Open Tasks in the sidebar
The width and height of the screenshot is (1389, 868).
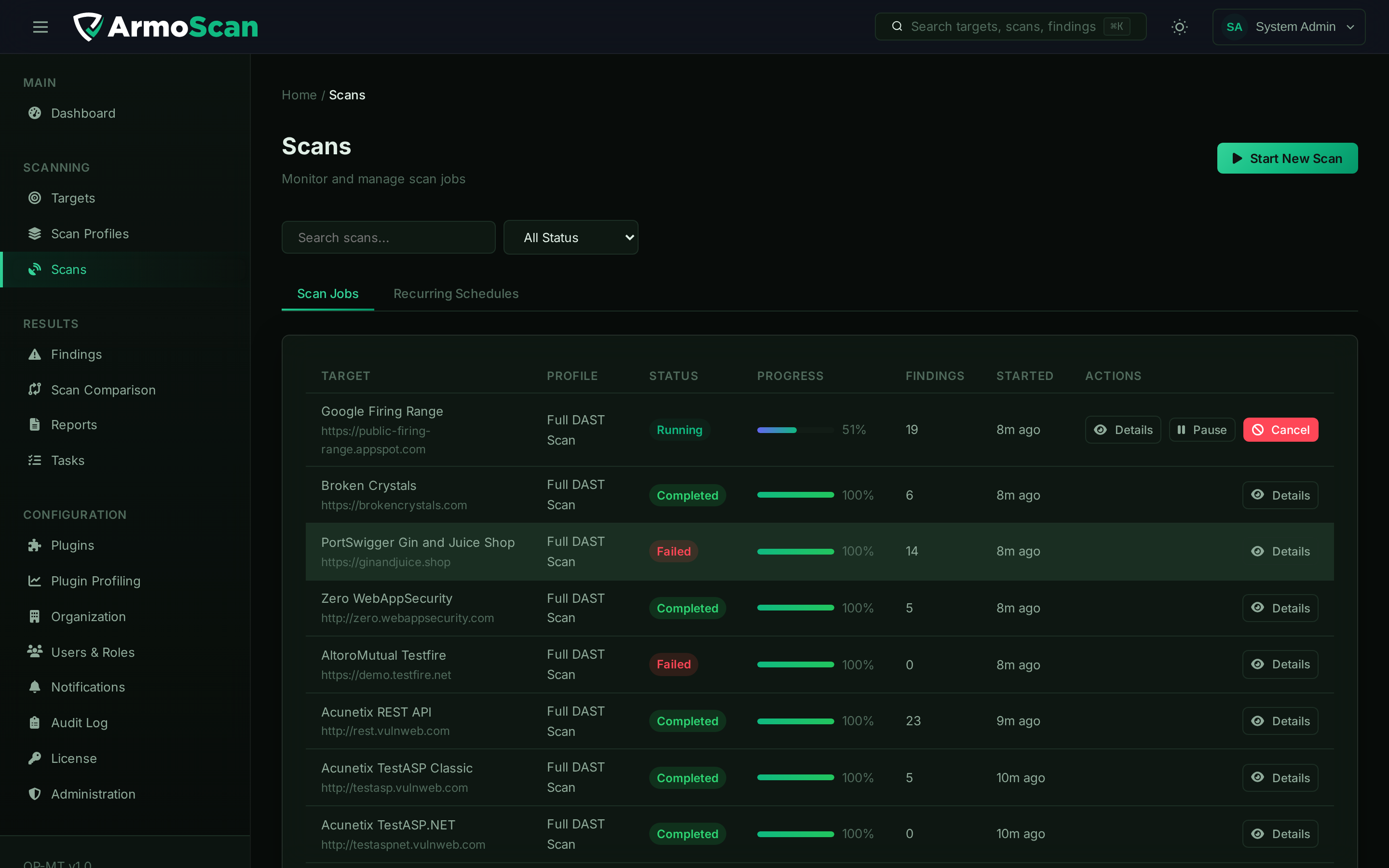(x=125, y=461)
